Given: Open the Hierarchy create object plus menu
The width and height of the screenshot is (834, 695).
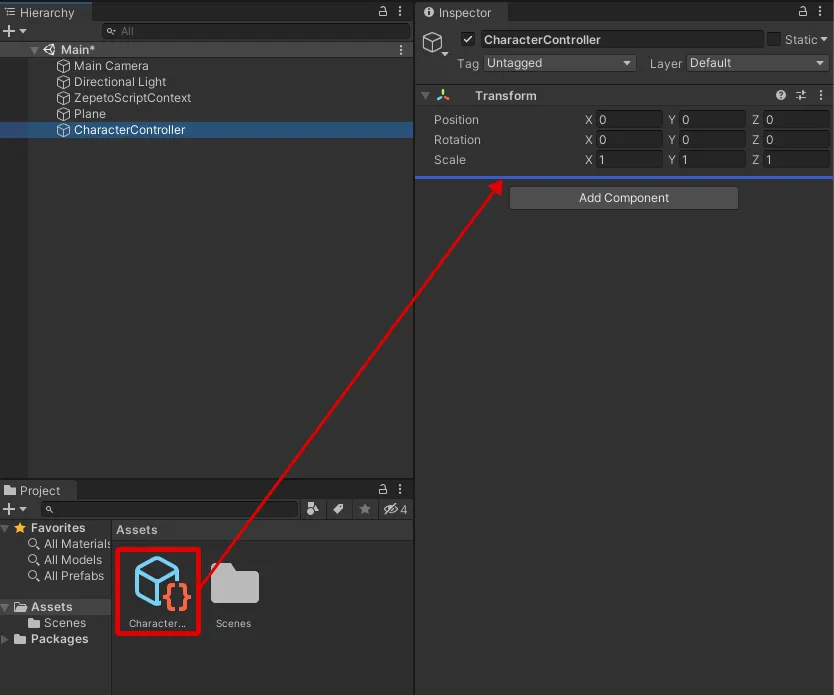Looking at the screenshot, I should click(14, 31).
